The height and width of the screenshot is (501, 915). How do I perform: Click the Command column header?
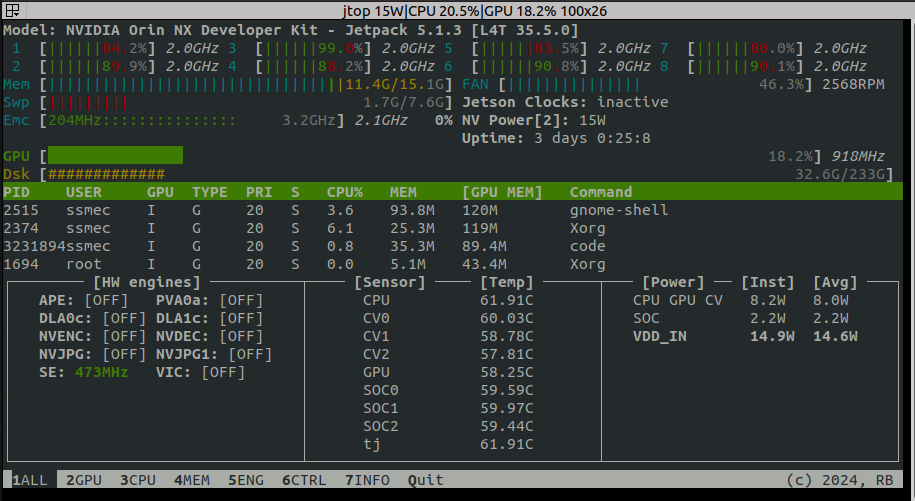click(x=601, y=192)
